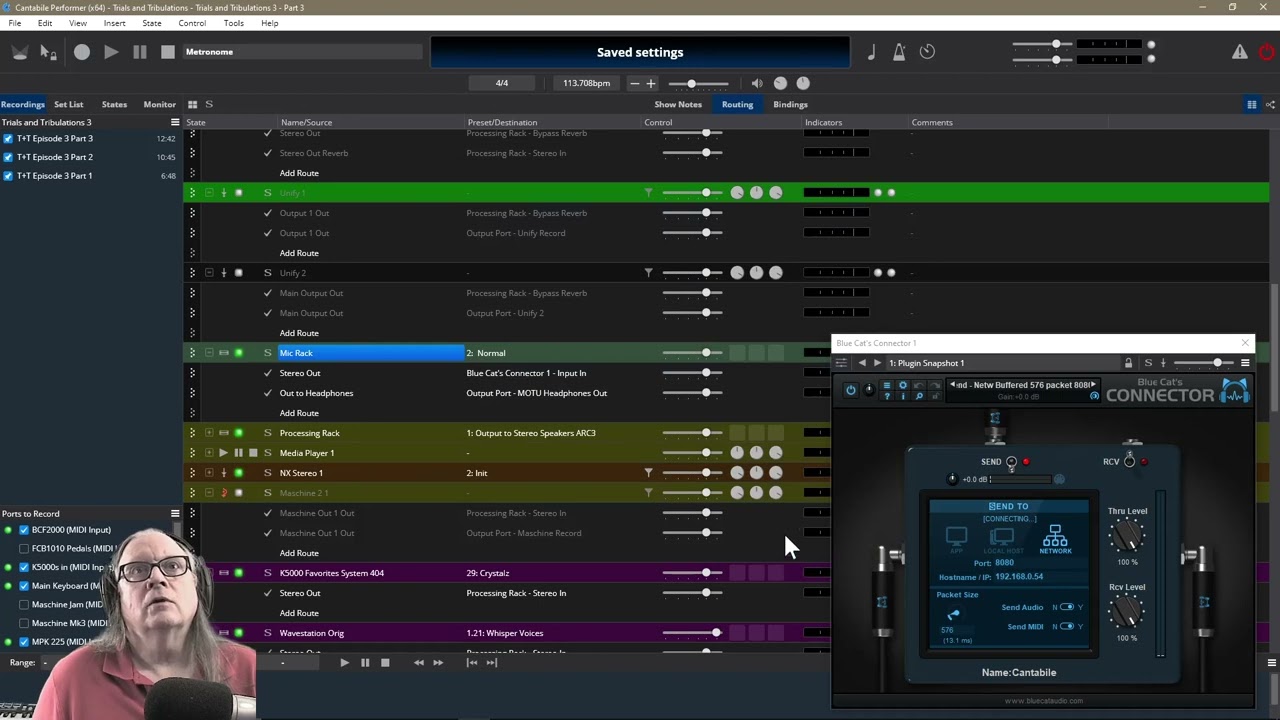
Task: Select the Network destination icon in Connector
Action: (1055, 540)
